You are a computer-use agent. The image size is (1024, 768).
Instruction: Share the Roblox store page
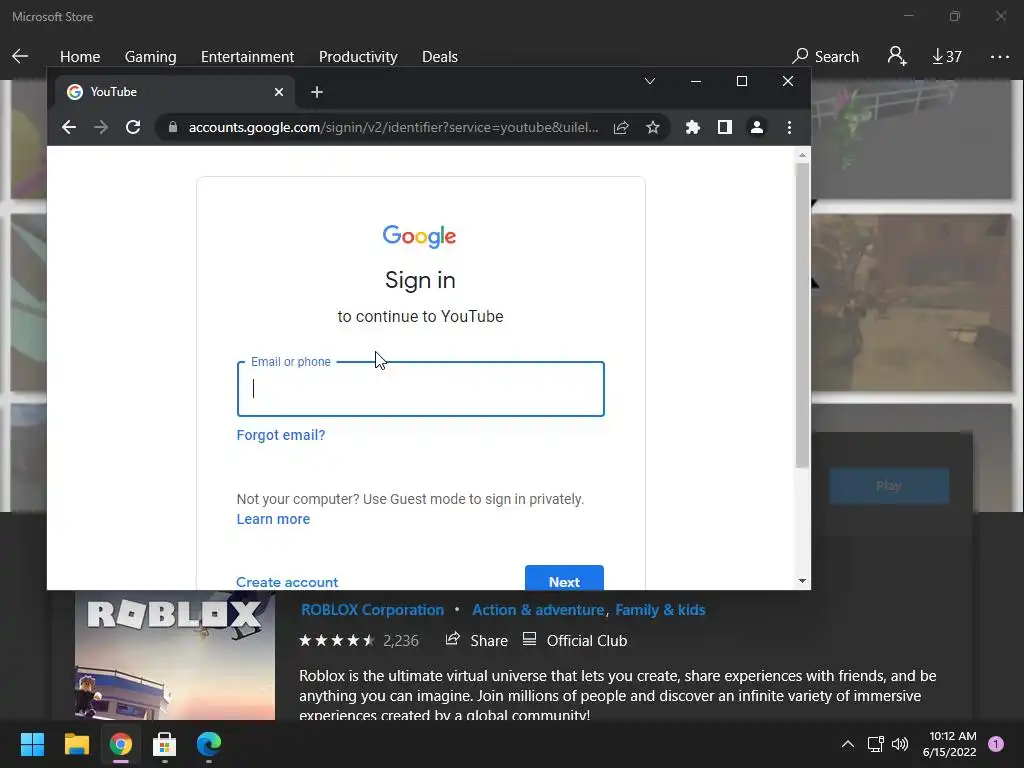[x=476, y=641]
